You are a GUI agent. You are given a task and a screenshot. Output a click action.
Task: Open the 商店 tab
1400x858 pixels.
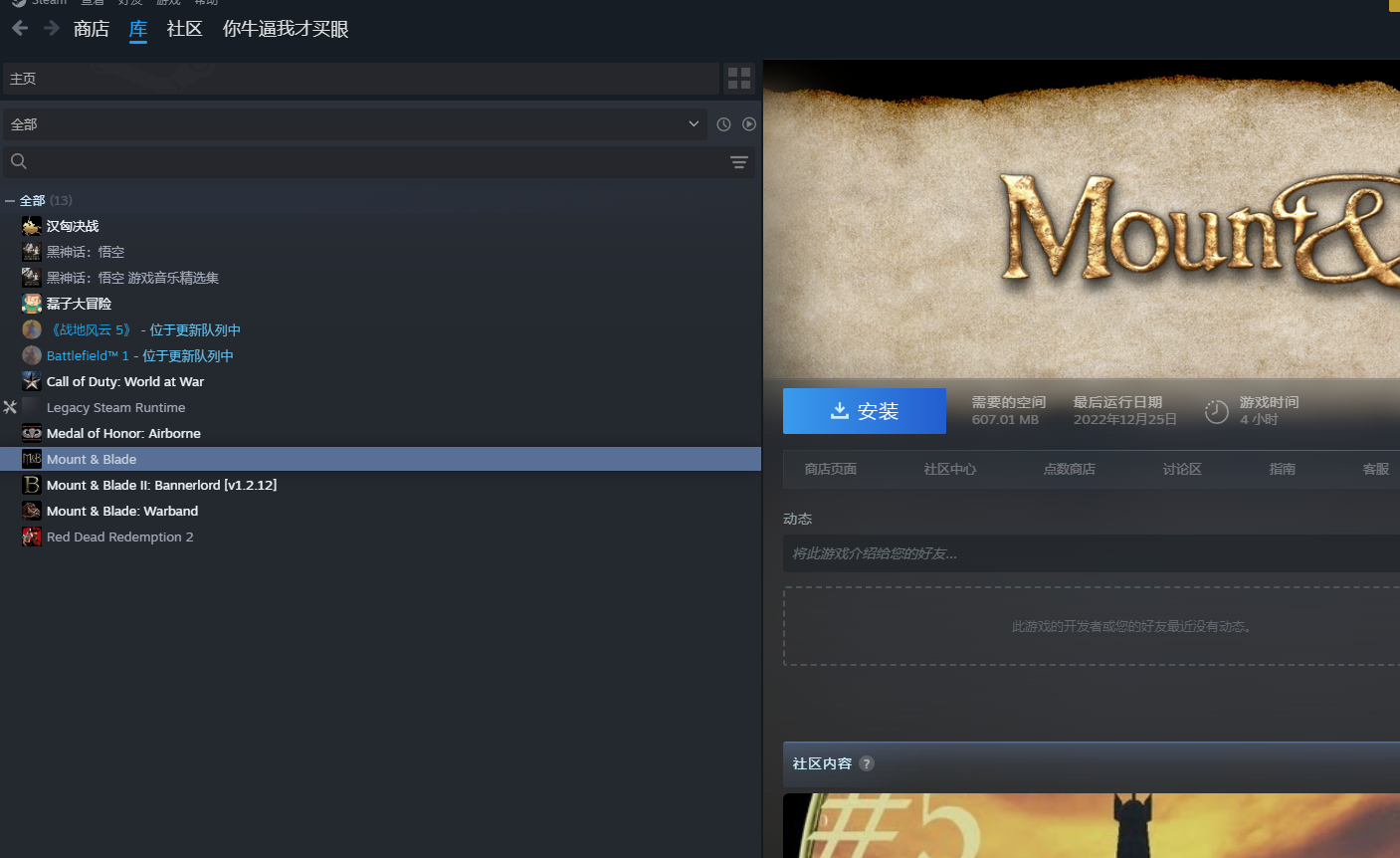coord(92,29)
